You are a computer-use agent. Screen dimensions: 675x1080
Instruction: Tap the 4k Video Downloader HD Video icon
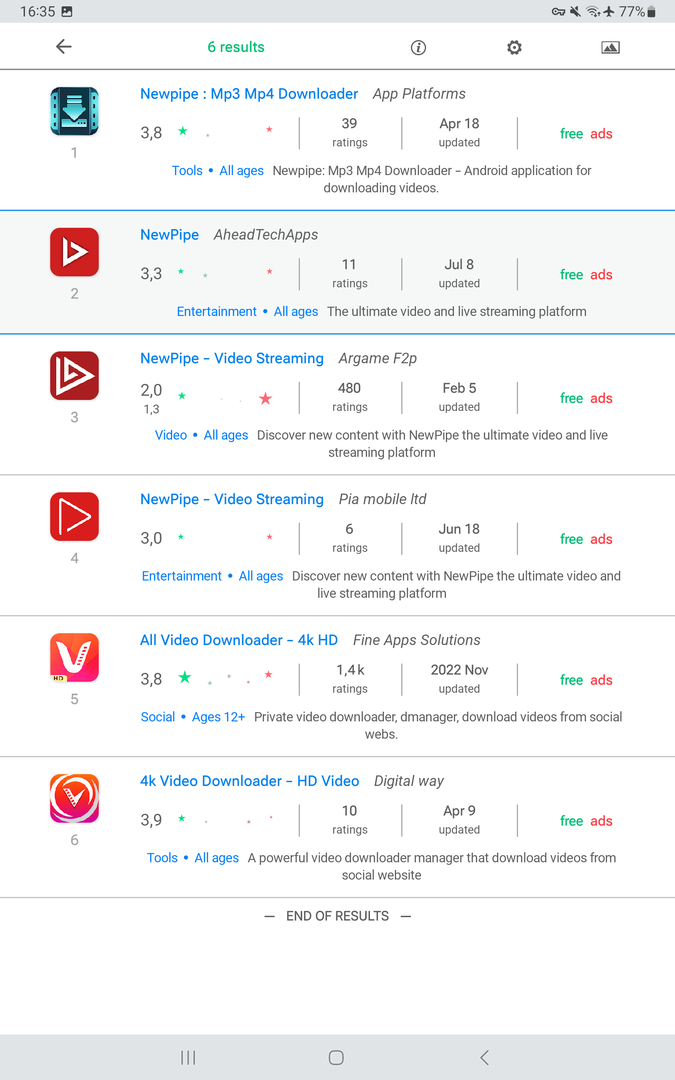tap(74, 799)
